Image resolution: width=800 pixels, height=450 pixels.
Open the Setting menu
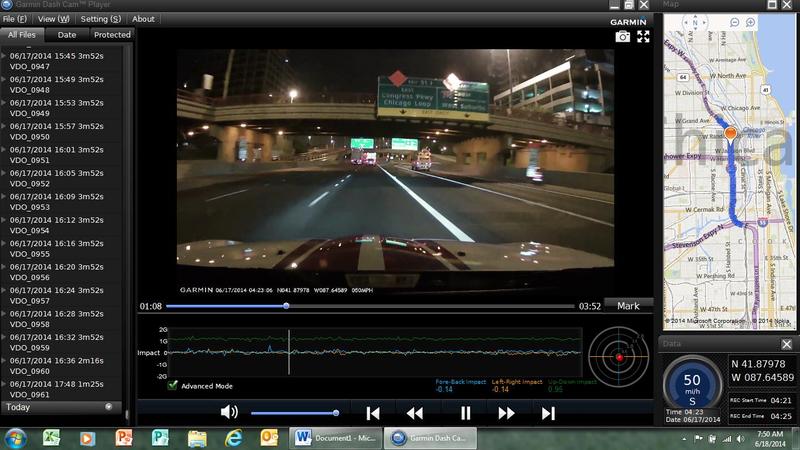[101, 19]
